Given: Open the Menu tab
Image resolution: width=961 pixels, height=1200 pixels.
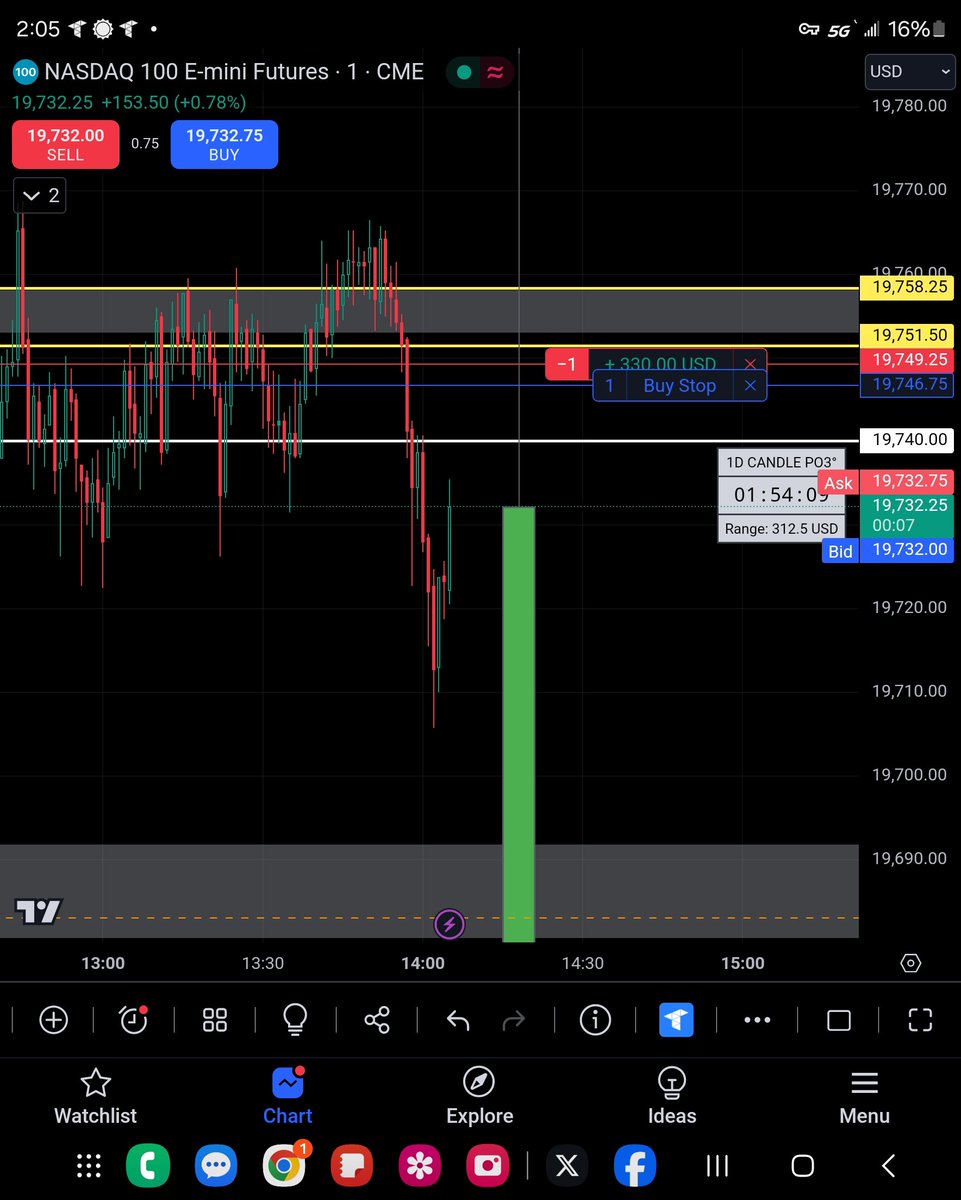Looking at the screenshot, I should coord(865,1097).
